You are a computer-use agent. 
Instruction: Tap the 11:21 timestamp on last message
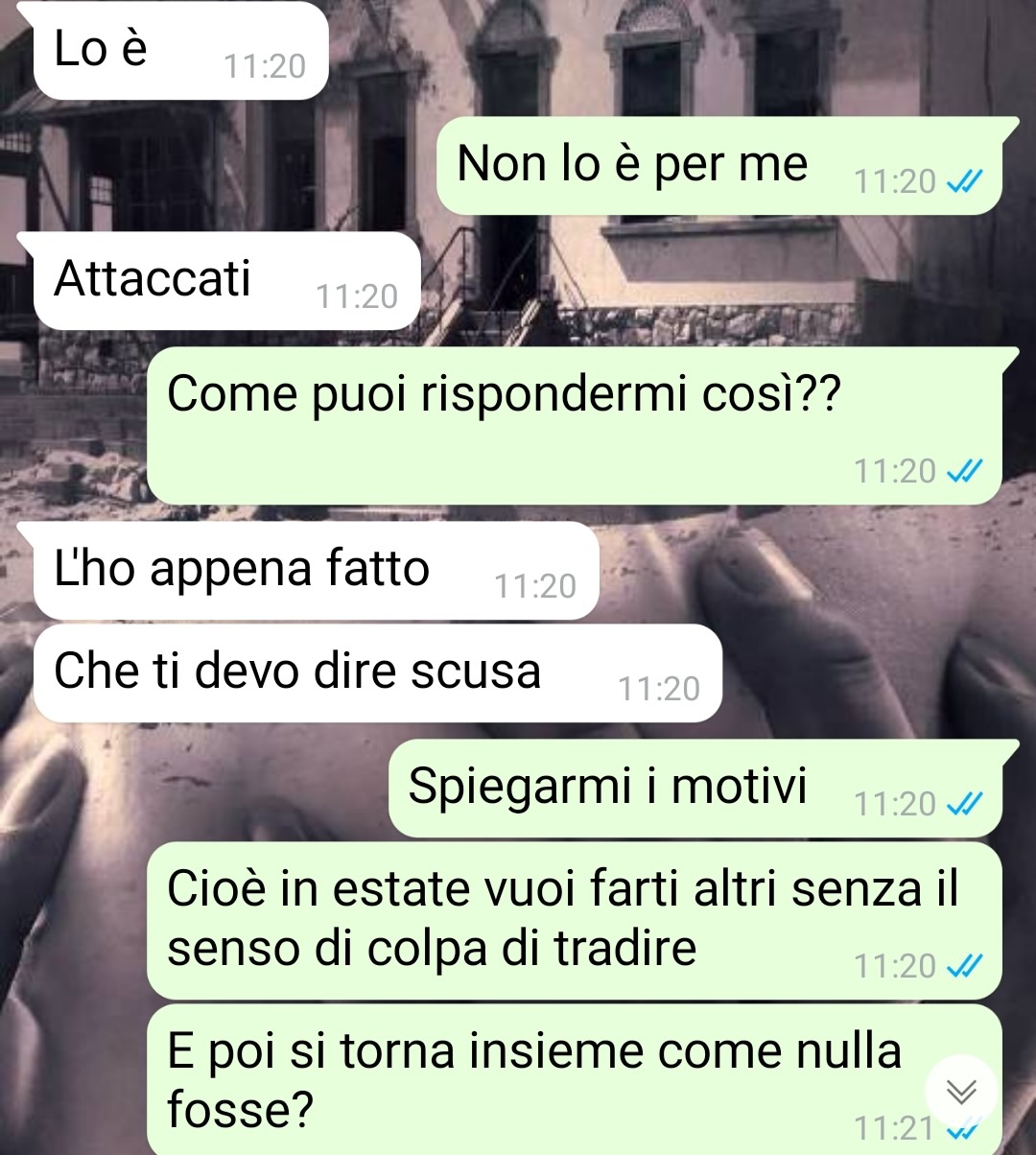[893, 1128]
